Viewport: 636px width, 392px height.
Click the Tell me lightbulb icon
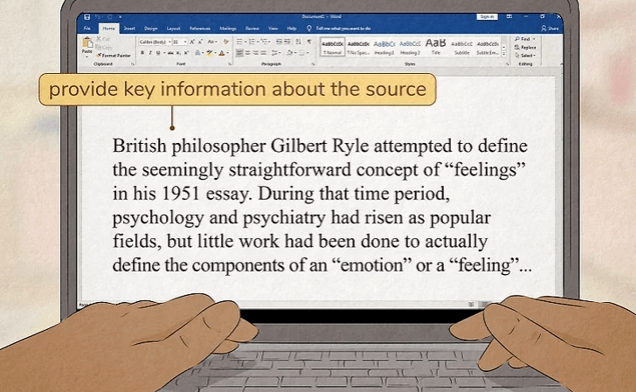309,28
